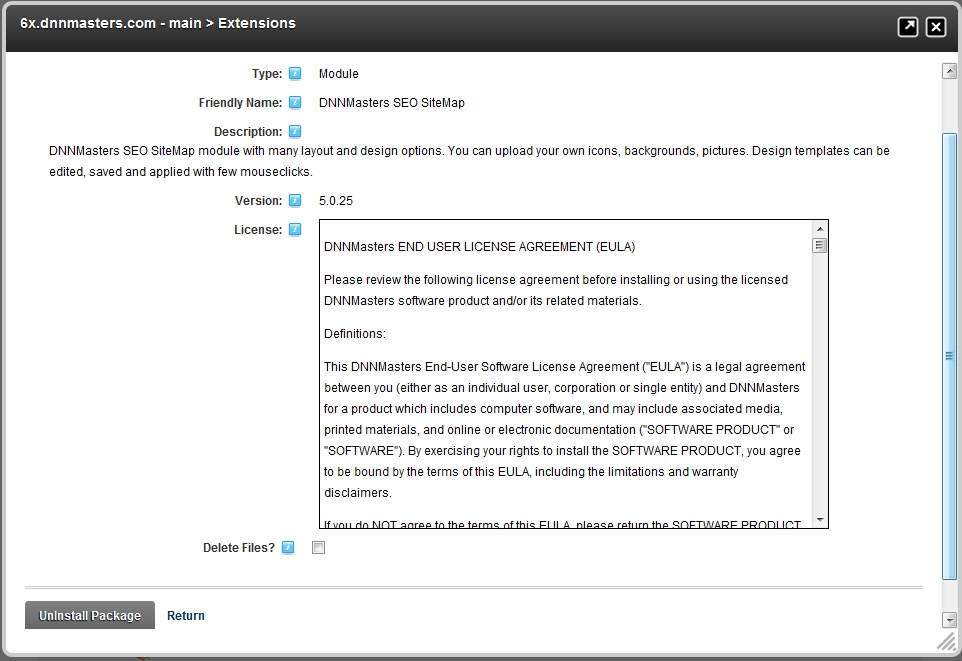The image size is (962, 661).
Task: Open the help icon next to Description
Action: point(295,131)
